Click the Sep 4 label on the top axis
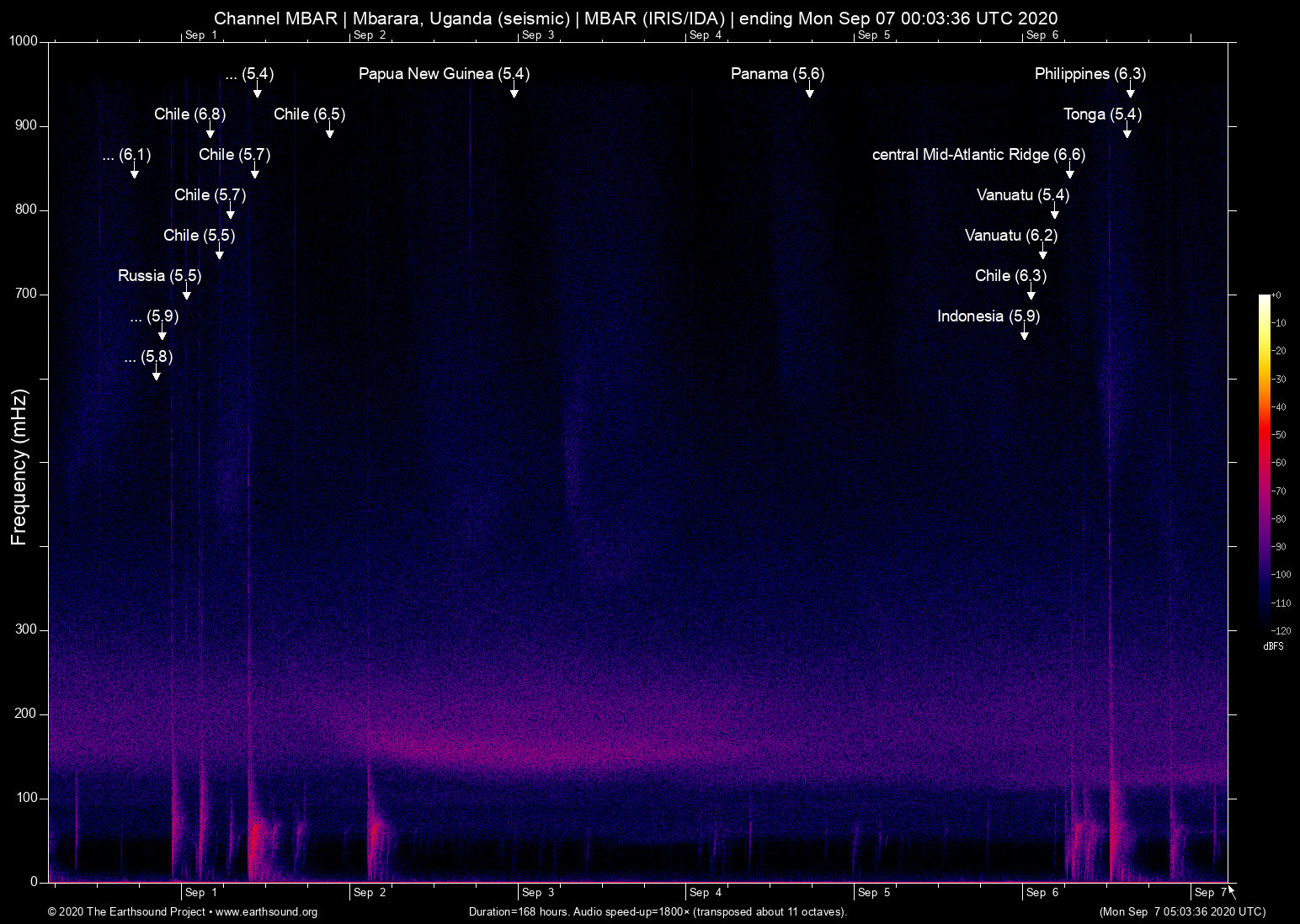 pos(706,35)
